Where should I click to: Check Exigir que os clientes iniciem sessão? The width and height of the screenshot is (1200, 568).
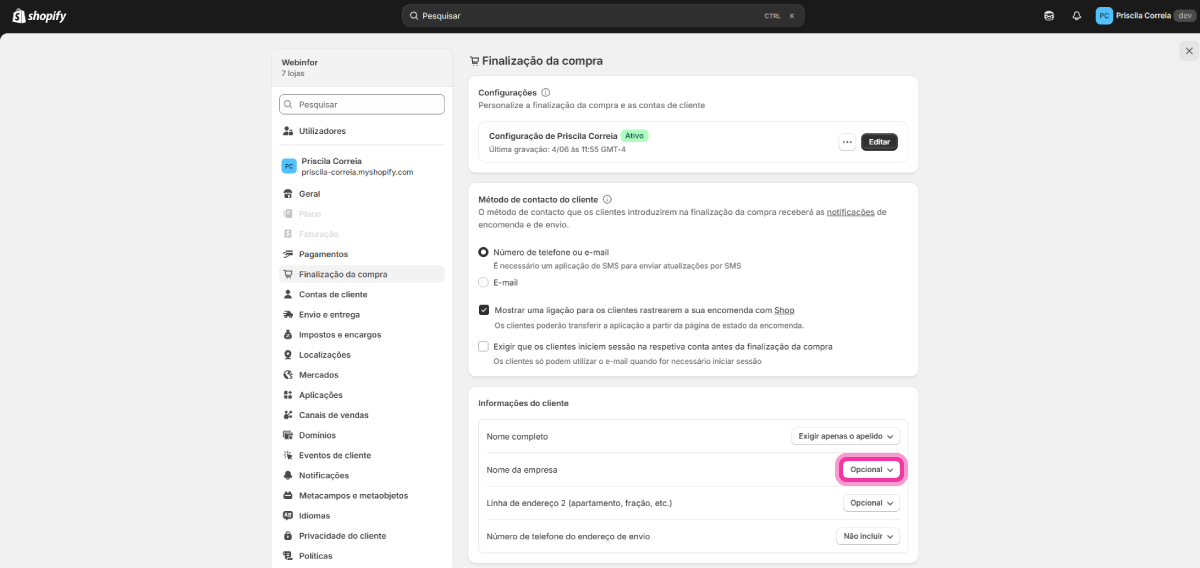pos(484,346)
